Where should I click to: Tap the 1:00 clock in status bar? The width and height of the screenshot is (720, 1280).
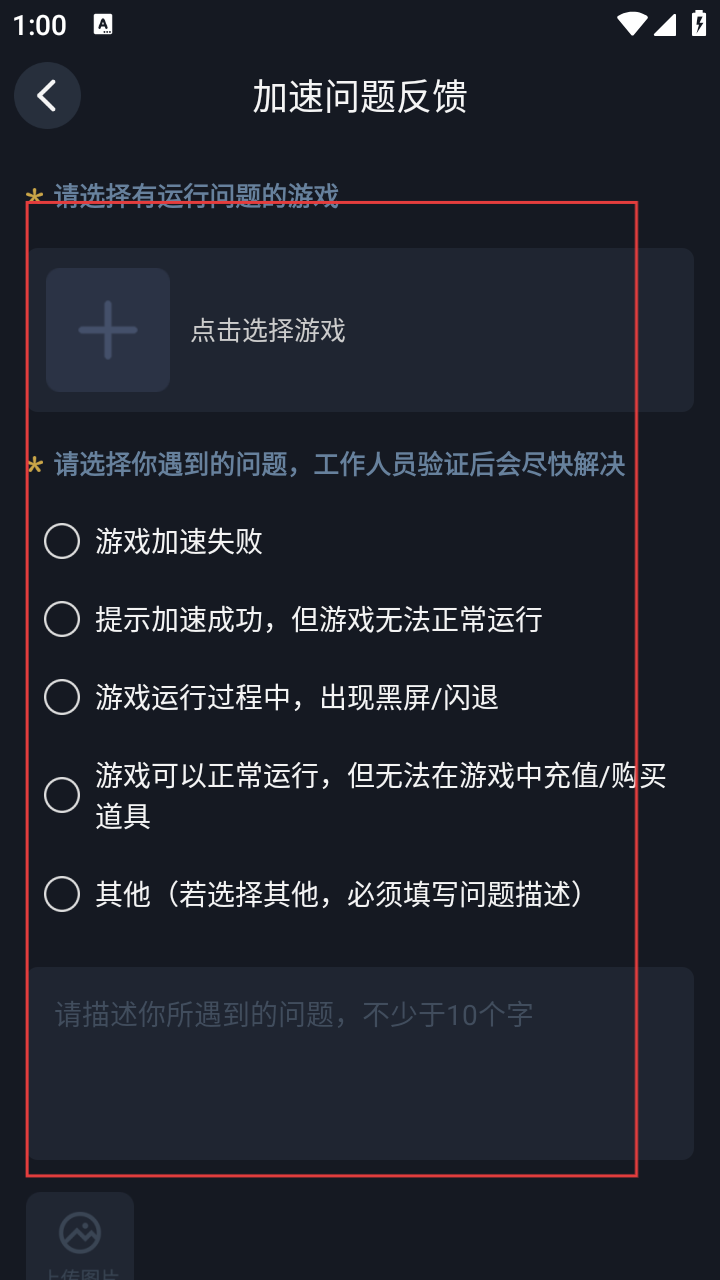coord(40,26)
